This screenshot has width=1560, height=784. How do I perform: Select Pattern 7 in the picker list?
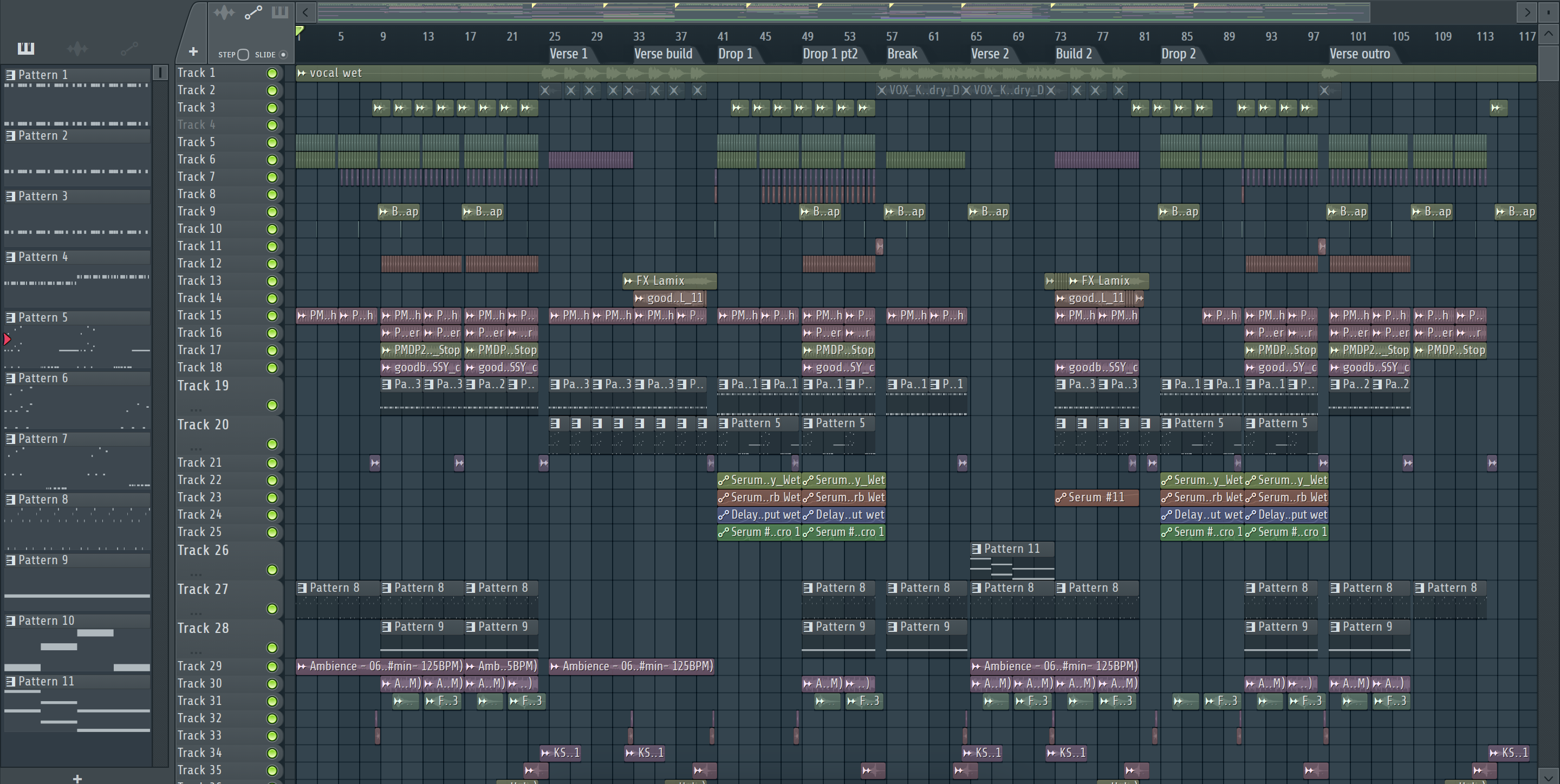point(77,439)
